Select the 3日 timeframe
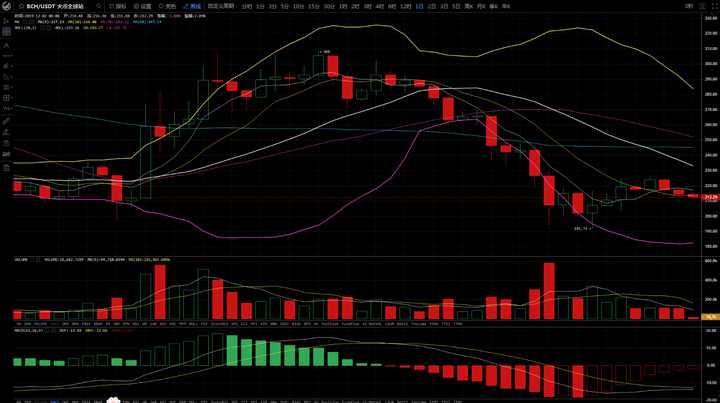Image resolution: width=720 pixels, height=403 pixels. click(444, 6)
